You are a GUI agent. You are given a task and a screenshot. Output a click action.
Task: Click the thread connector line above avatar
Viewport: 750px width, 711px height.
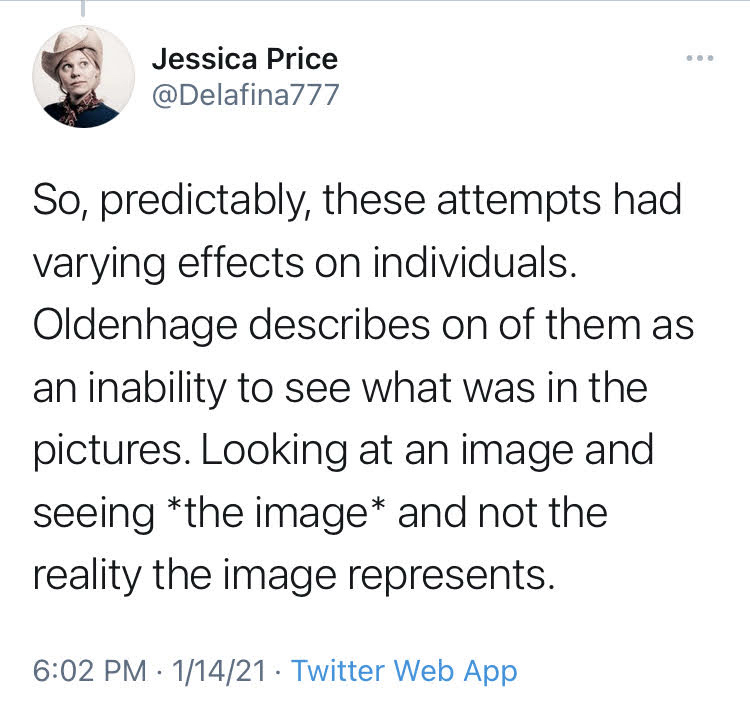(83, 8)
